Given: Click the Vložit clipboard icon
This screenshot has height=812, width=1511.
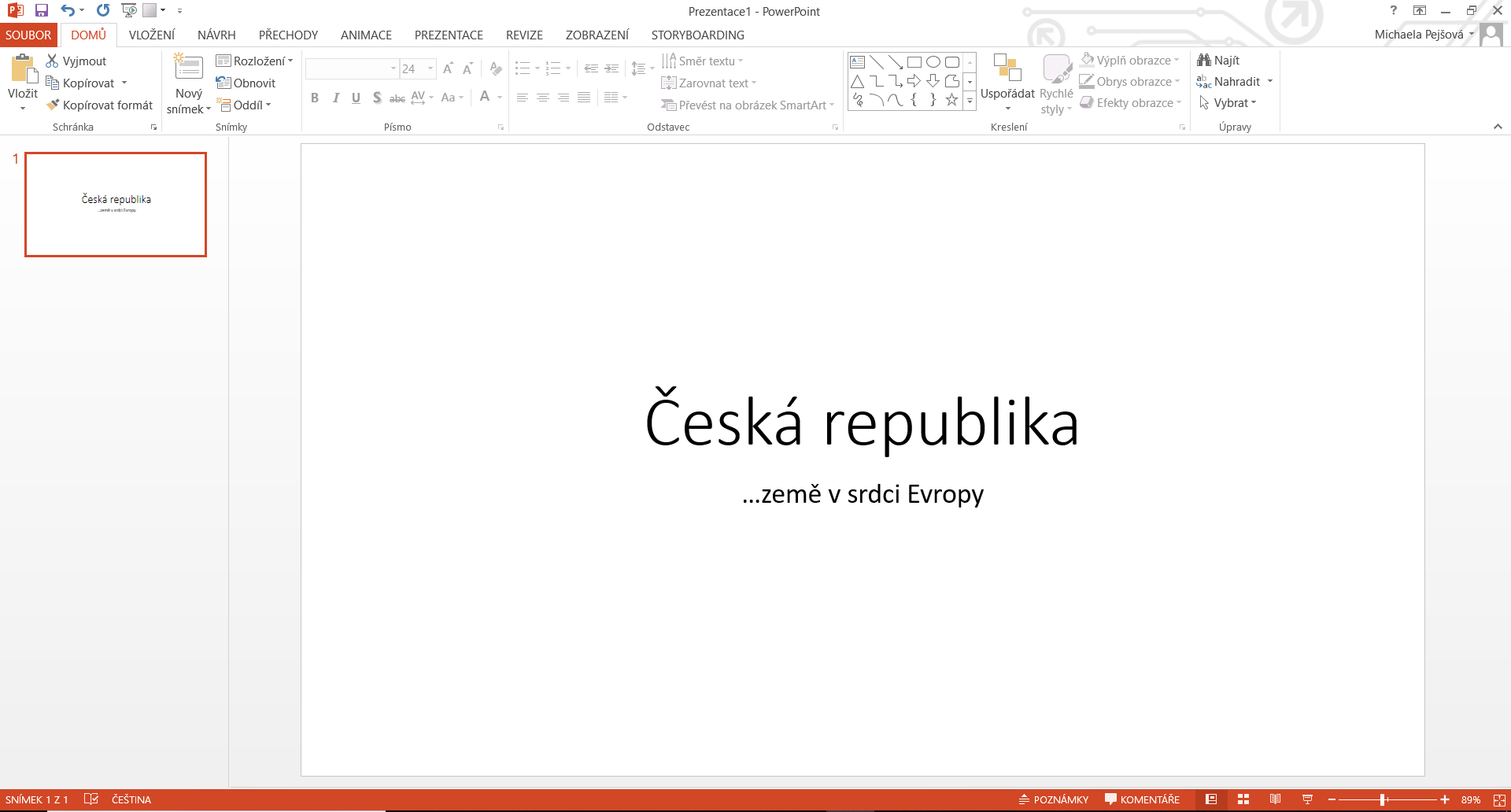Looking at the screenshot, I should pos(23,69).
